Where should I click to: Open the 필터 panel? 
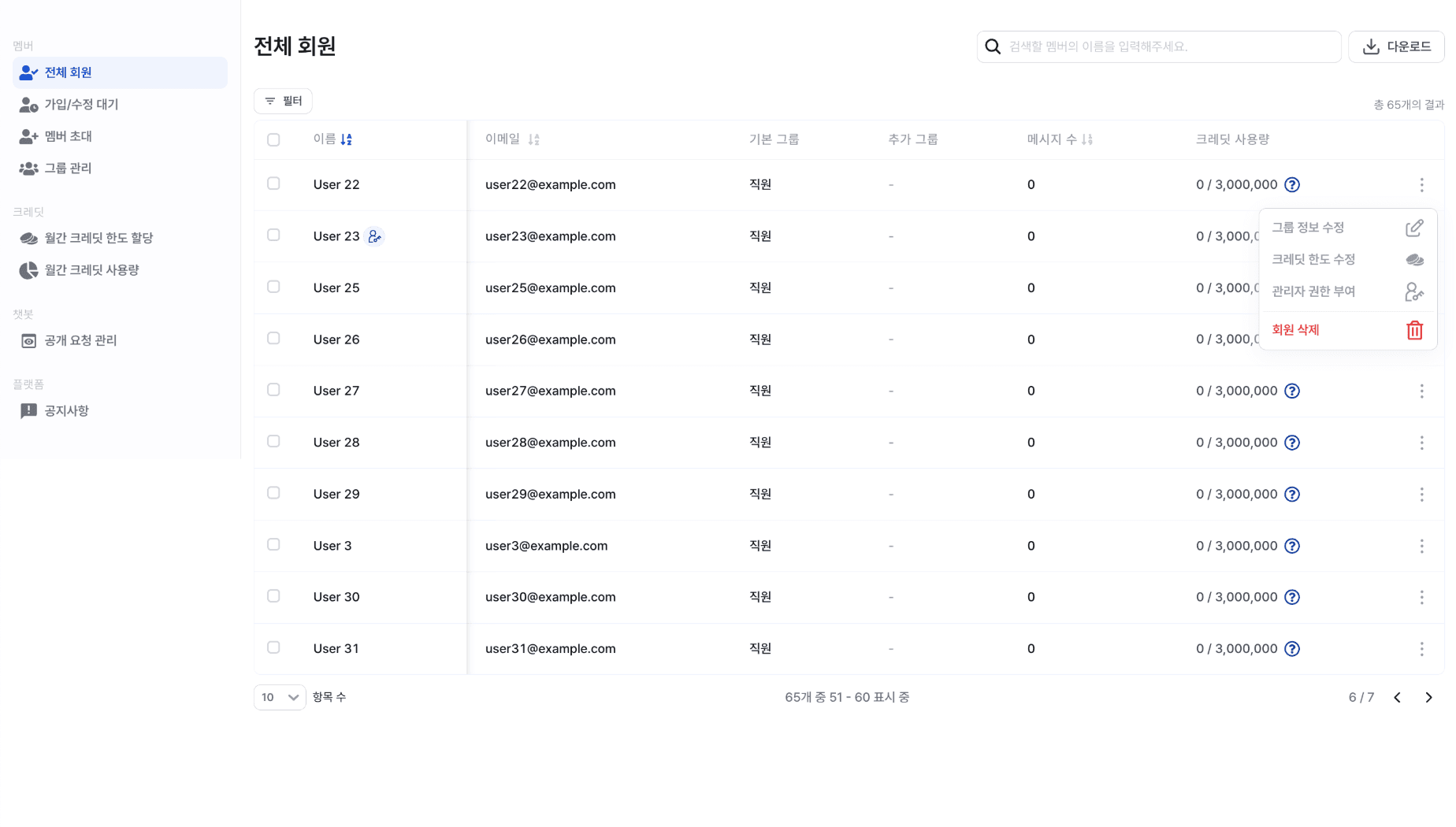[x=283, y=101]
